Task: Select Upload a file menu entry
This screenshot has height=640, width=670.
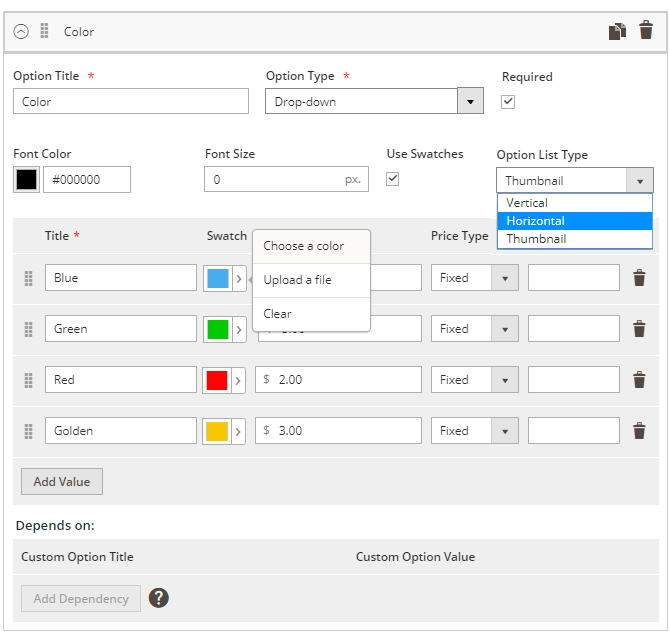Action: (311, 280)
